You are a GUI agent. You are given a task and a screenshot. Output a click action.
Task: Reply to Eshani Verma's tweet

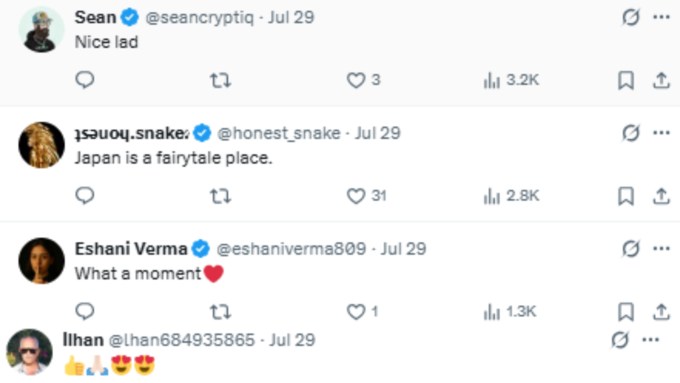point(85,311)
